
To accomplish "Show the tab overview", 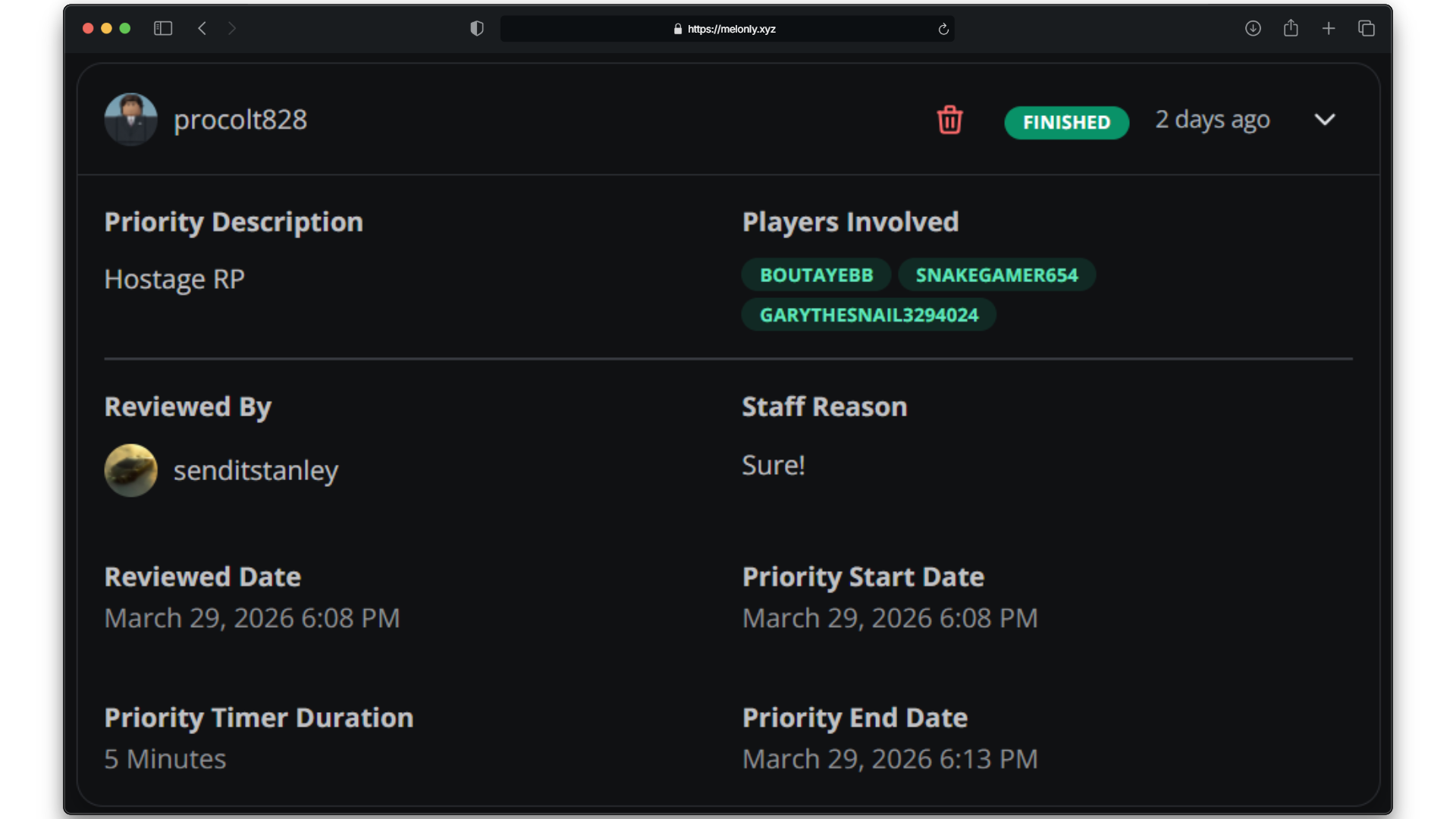I will [x=1367, y=29].
